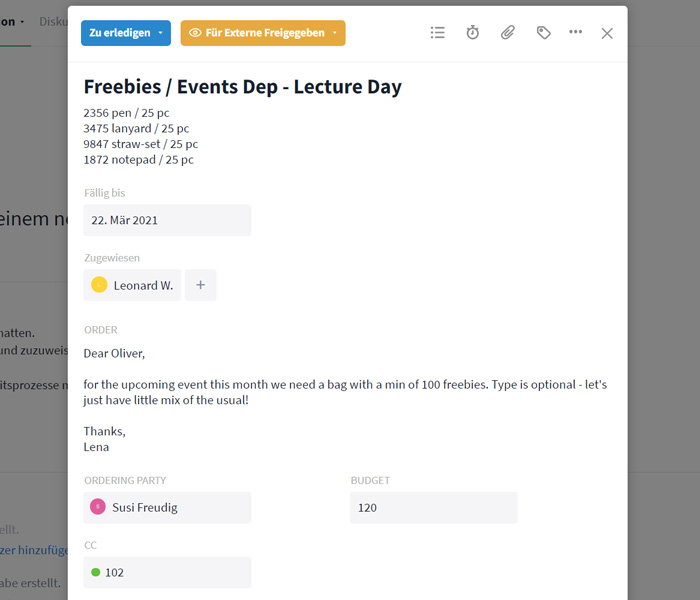Open the three-dots more options menu
700x600 pixels.
pyautogui.click(x=575, y=32)
